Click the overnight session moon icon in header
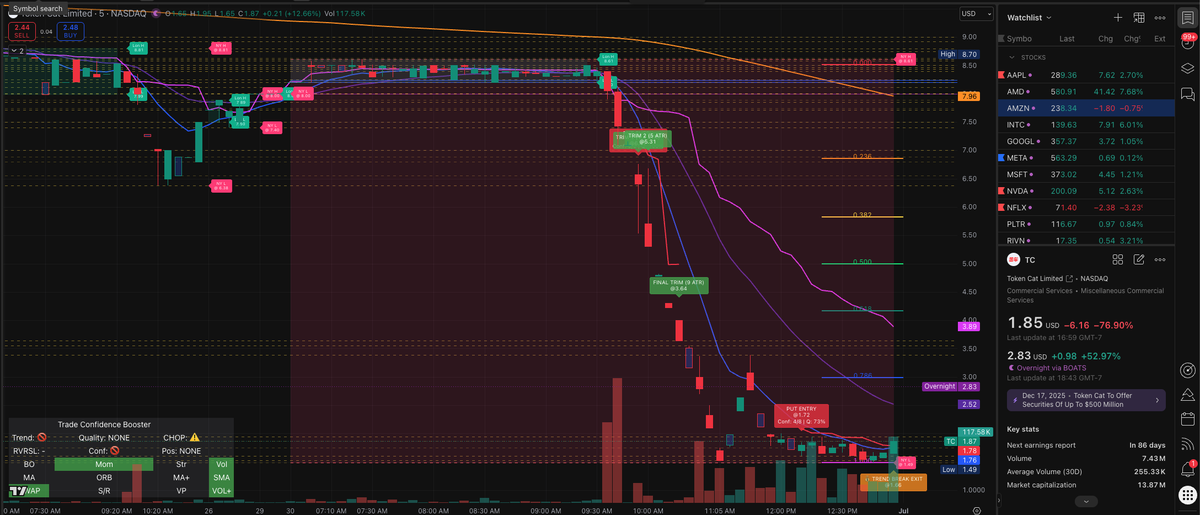The height and width of the screenshot is (515, 1200). point(156,14)
